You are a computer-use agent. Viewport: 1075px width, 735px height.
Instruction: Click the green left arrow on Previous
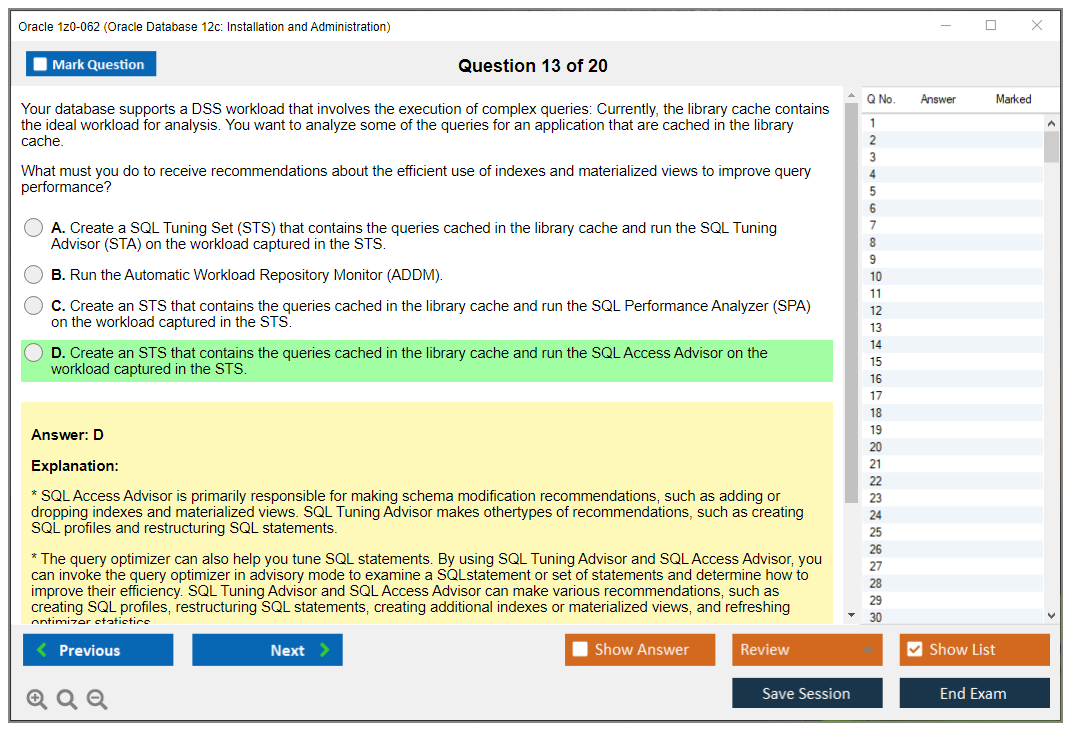coord(42,650)
